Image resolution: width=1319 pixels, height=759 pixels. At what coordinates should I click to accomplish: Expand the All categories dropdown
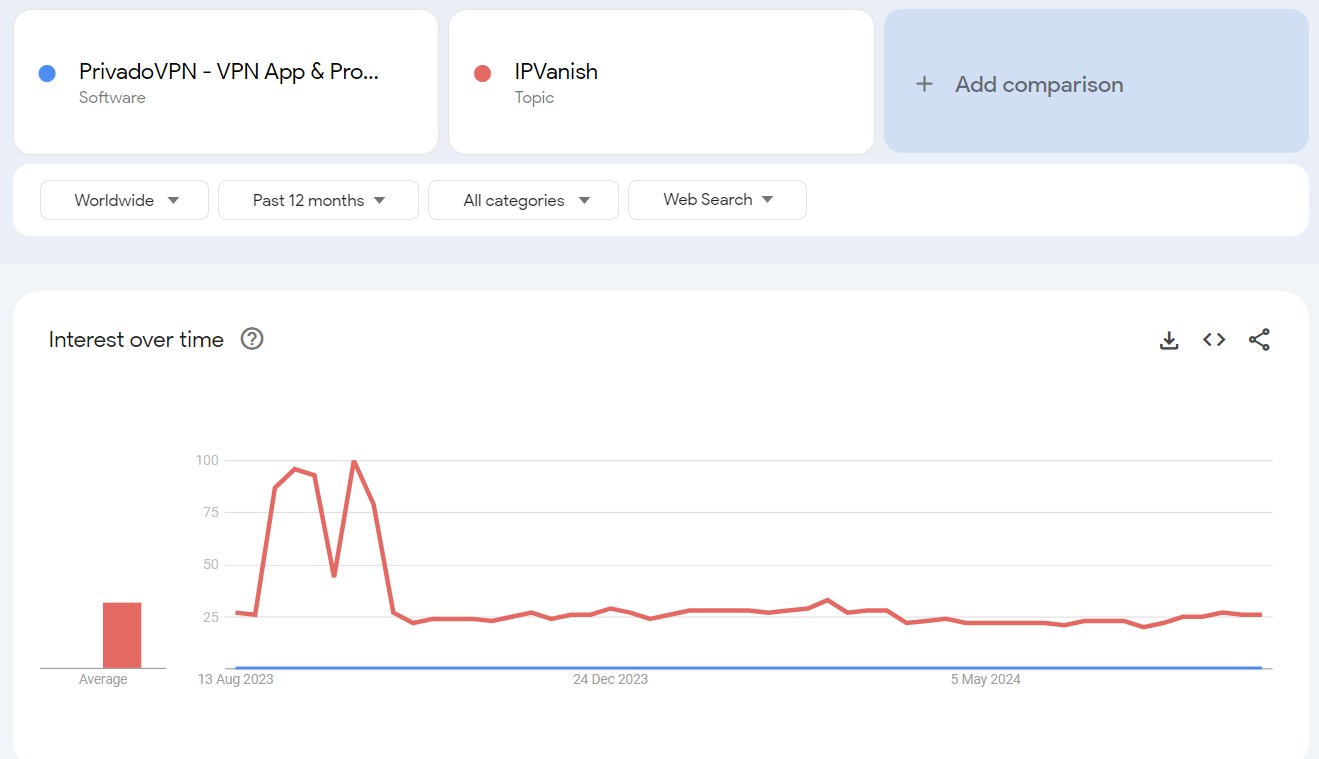point(523,200)
